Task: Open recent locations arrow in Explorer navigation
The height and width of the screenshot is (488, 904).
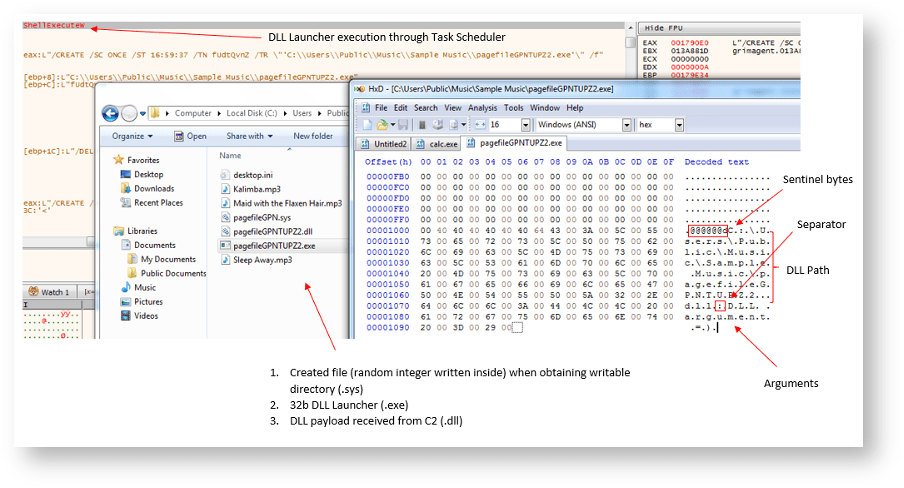Action: pos(143,114)
